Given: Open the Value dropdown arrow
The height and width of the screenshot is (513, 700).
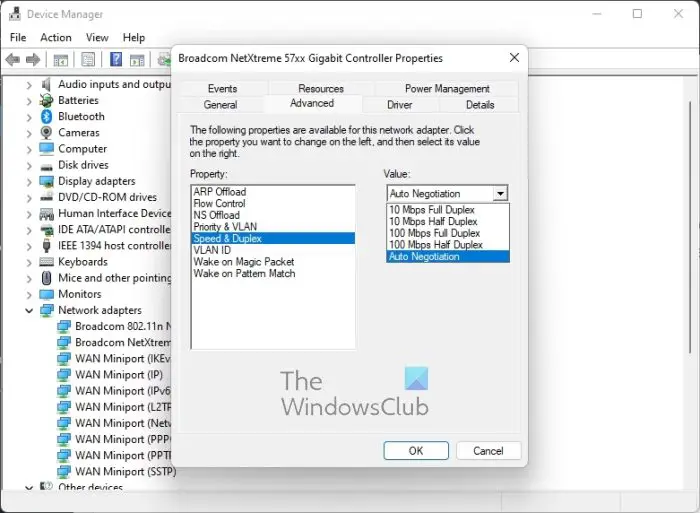Looking at the screenshot, I should (x=500, y=193).
